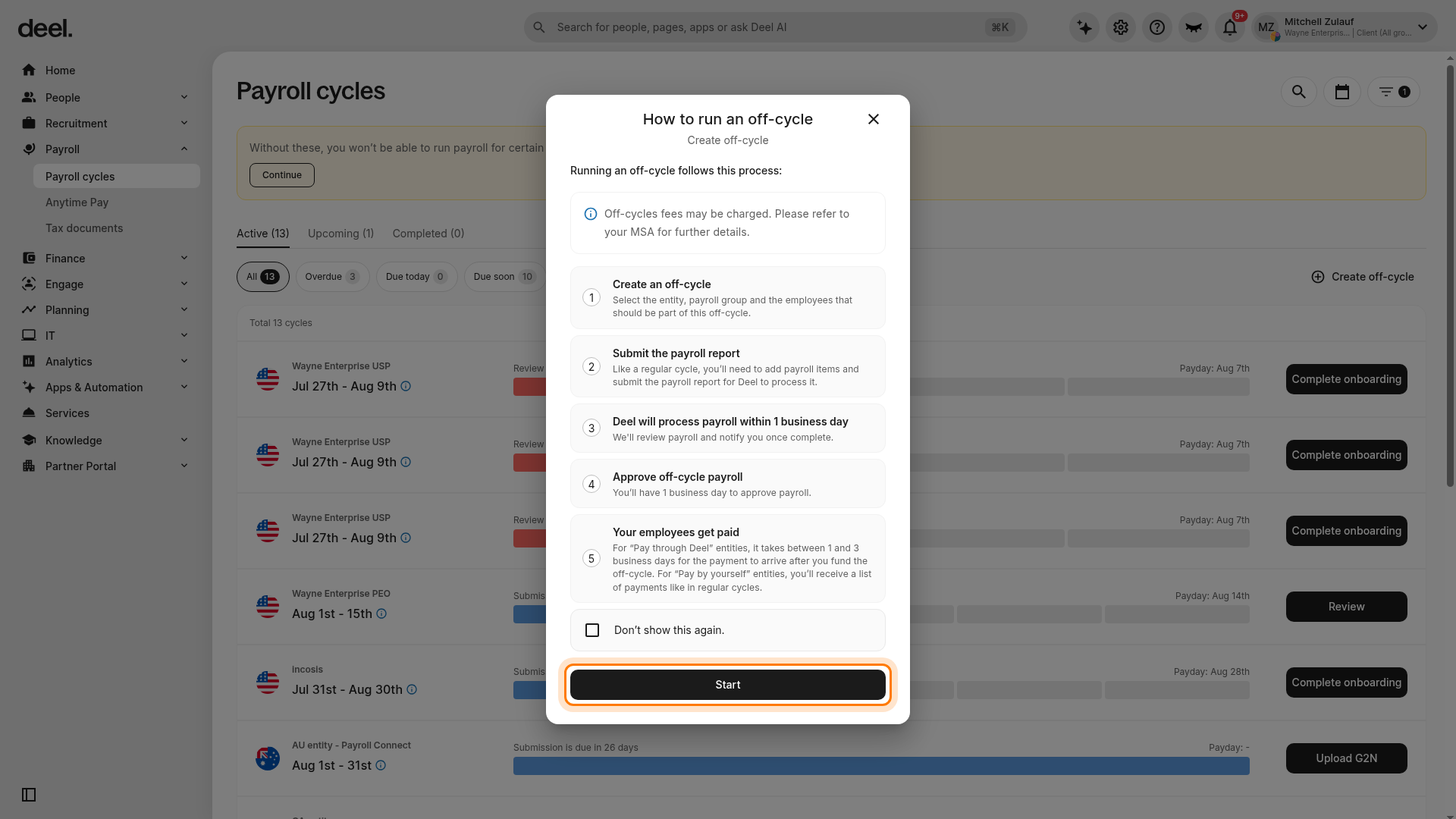Click the AU entity blue progress bar
The width and height of the screenshot is (1456, 819).
881,766
